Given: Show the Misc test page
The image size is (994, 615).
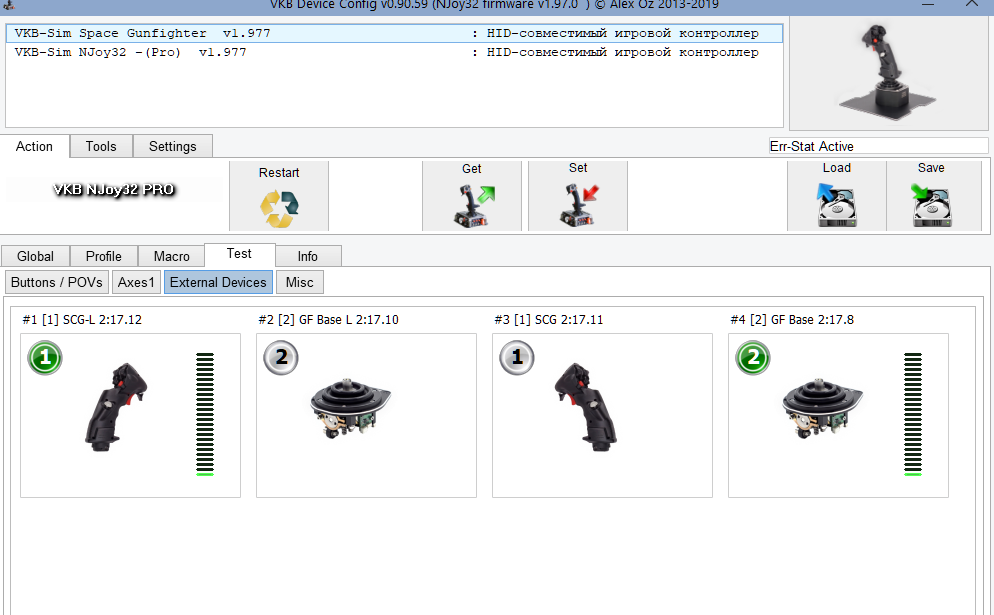Looking at the screenshot, I should click(x=300, y=282).
